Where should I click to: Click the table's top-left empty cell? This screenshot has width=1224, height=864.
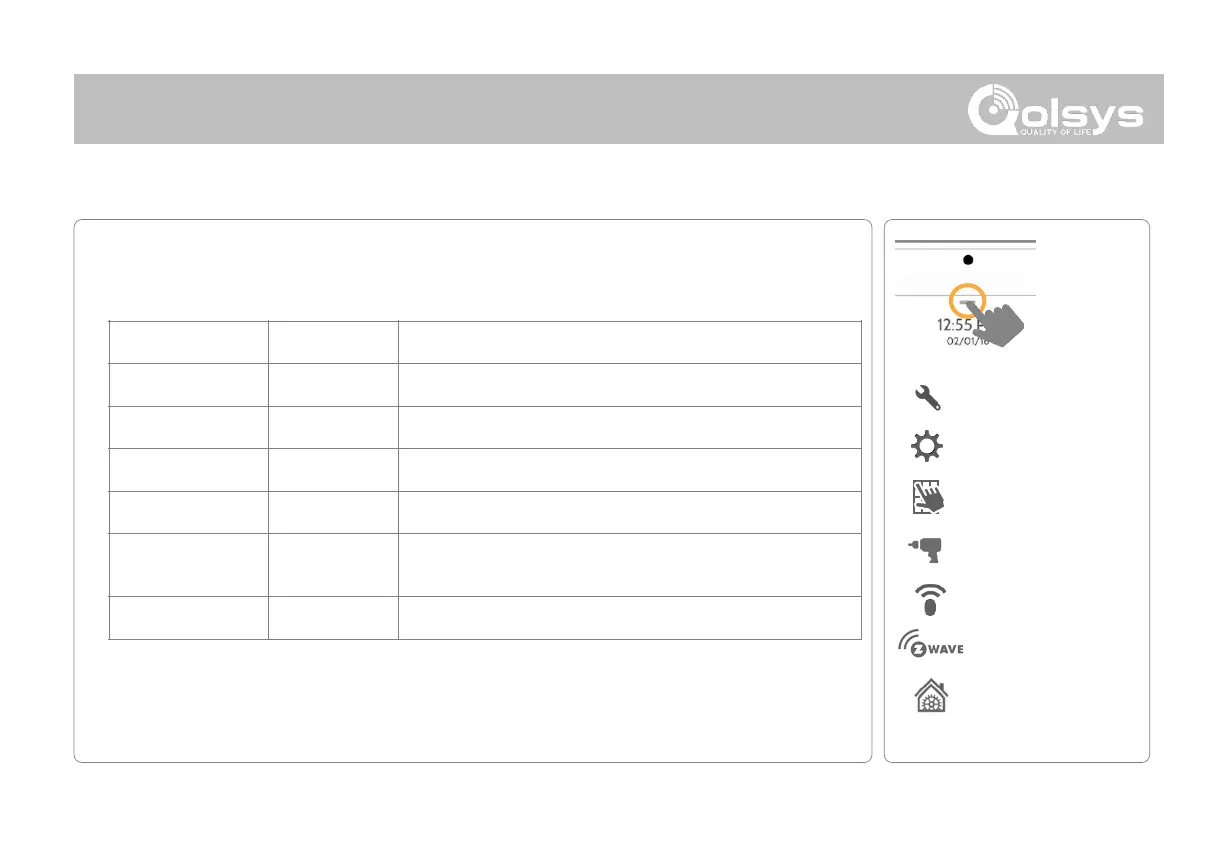188,342
